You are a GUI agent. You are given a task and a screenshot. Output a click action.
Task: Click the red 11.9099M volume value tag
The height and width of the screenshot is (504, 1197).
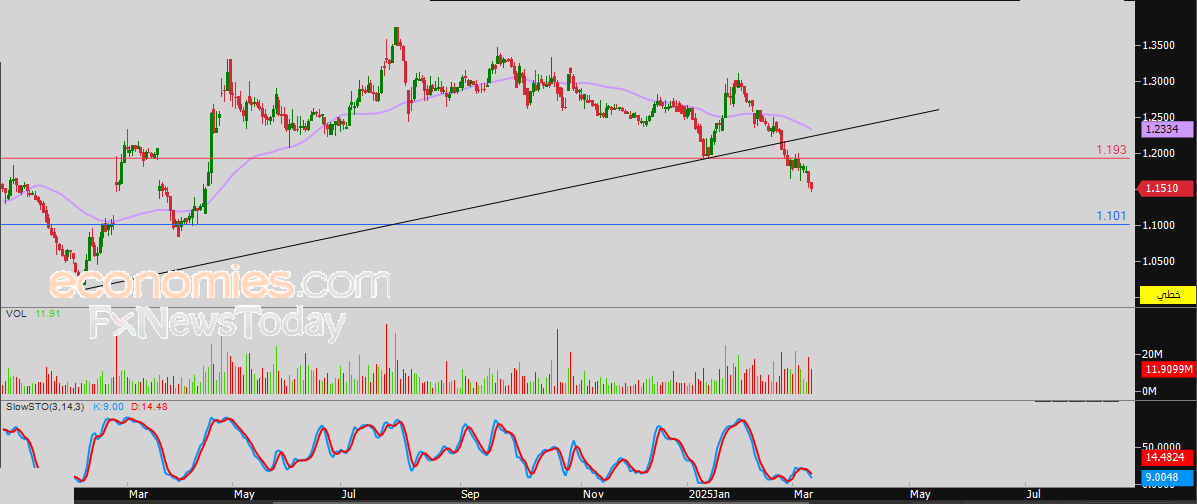1166,370
